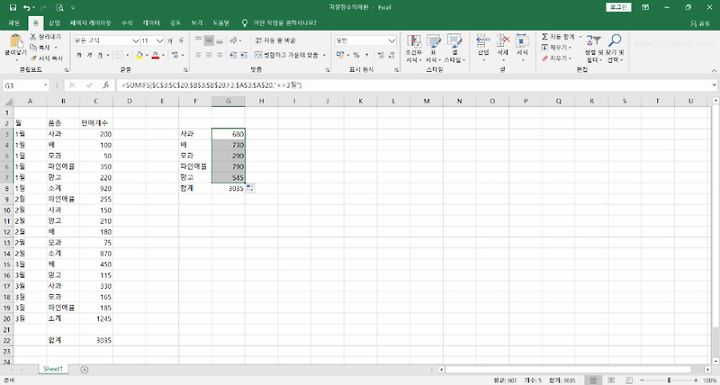Click the red font color button
The width and height of the screenshot is (720, 385).
(x=155, y=56)
